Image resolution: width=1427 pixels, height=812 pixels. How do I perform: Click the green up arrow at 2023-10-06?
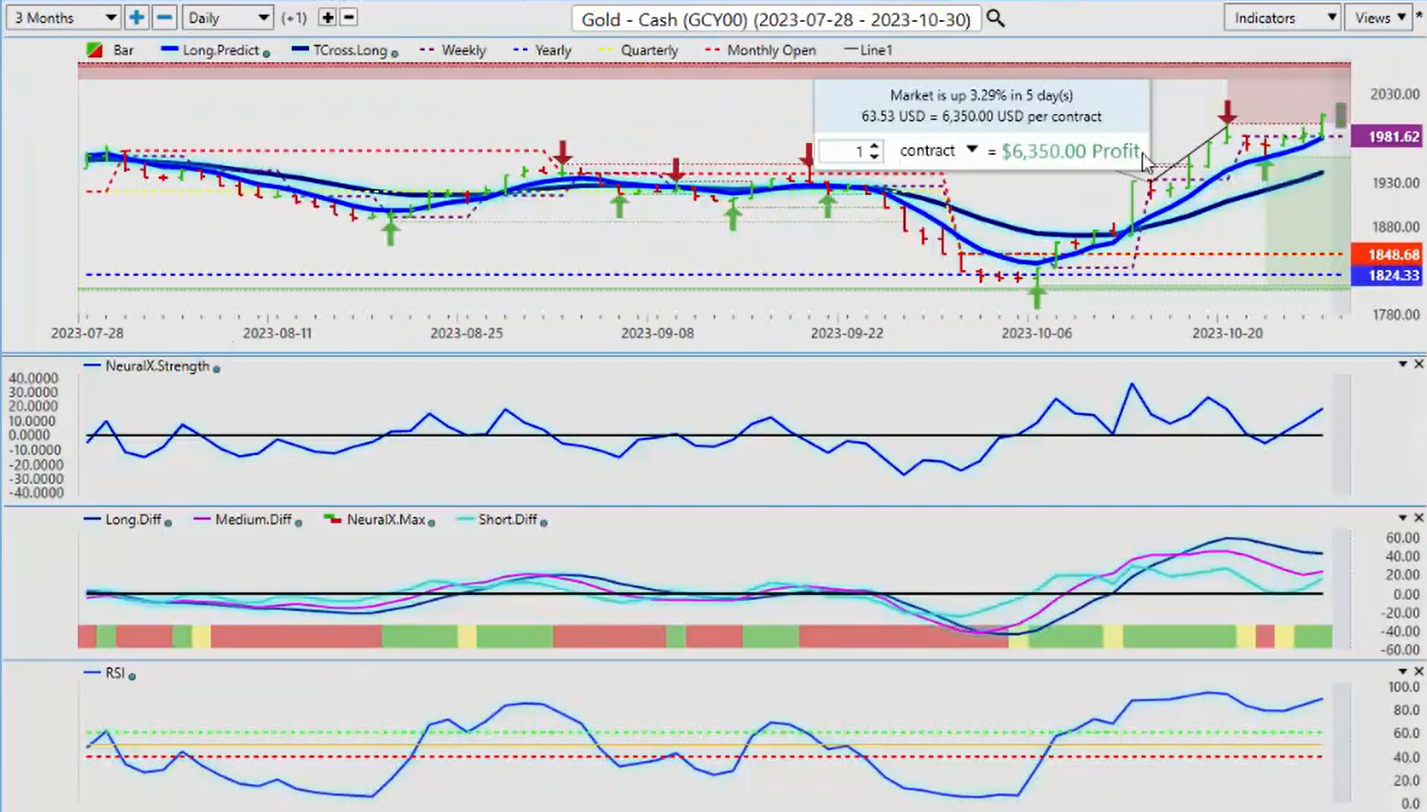[1037, 295]
